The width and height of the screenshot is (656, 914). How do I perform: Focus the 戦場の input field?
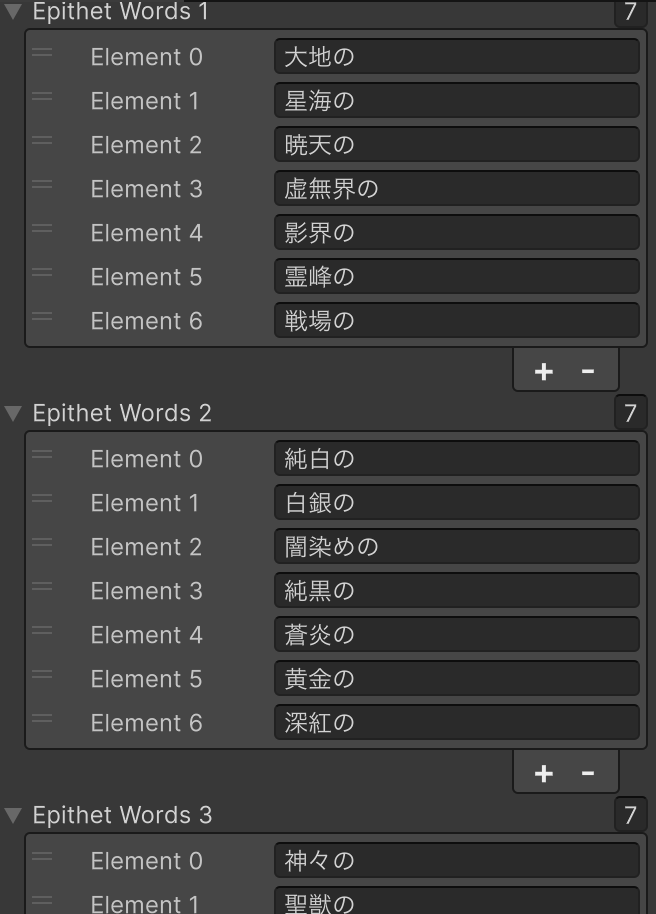[x=456, y=321]
